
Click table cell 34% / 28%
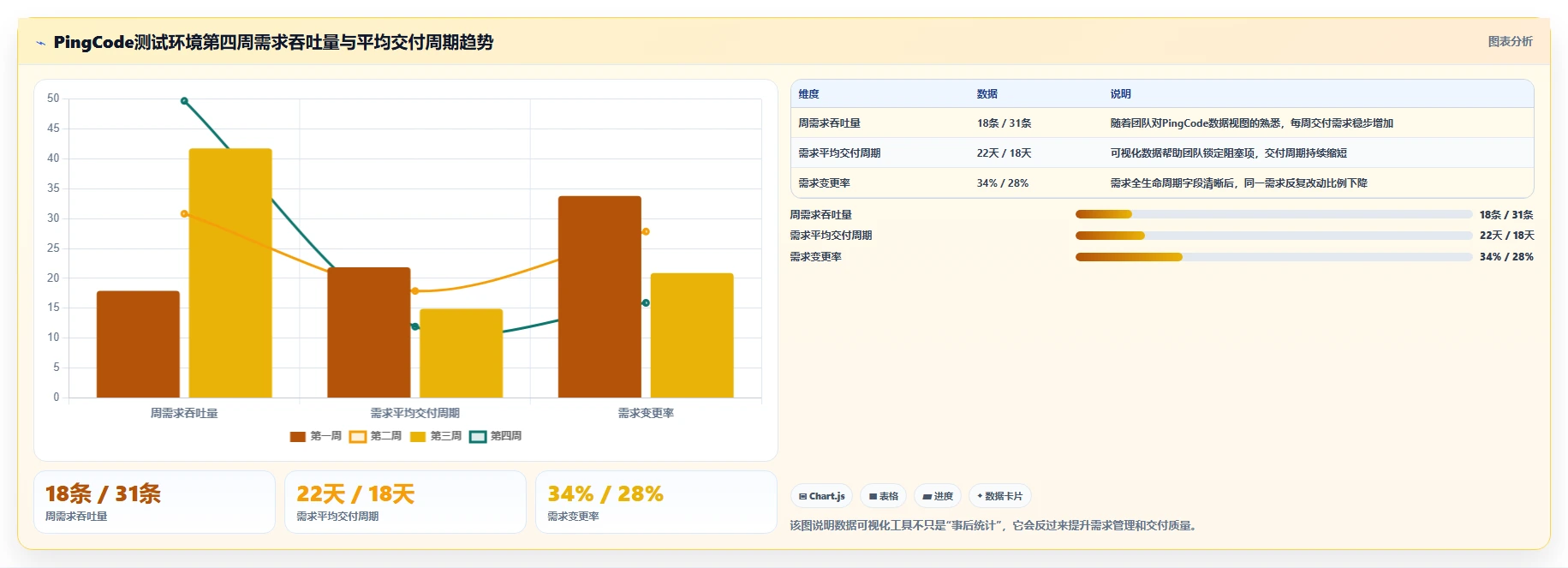pyautogui.click(x=1003, y=183)
